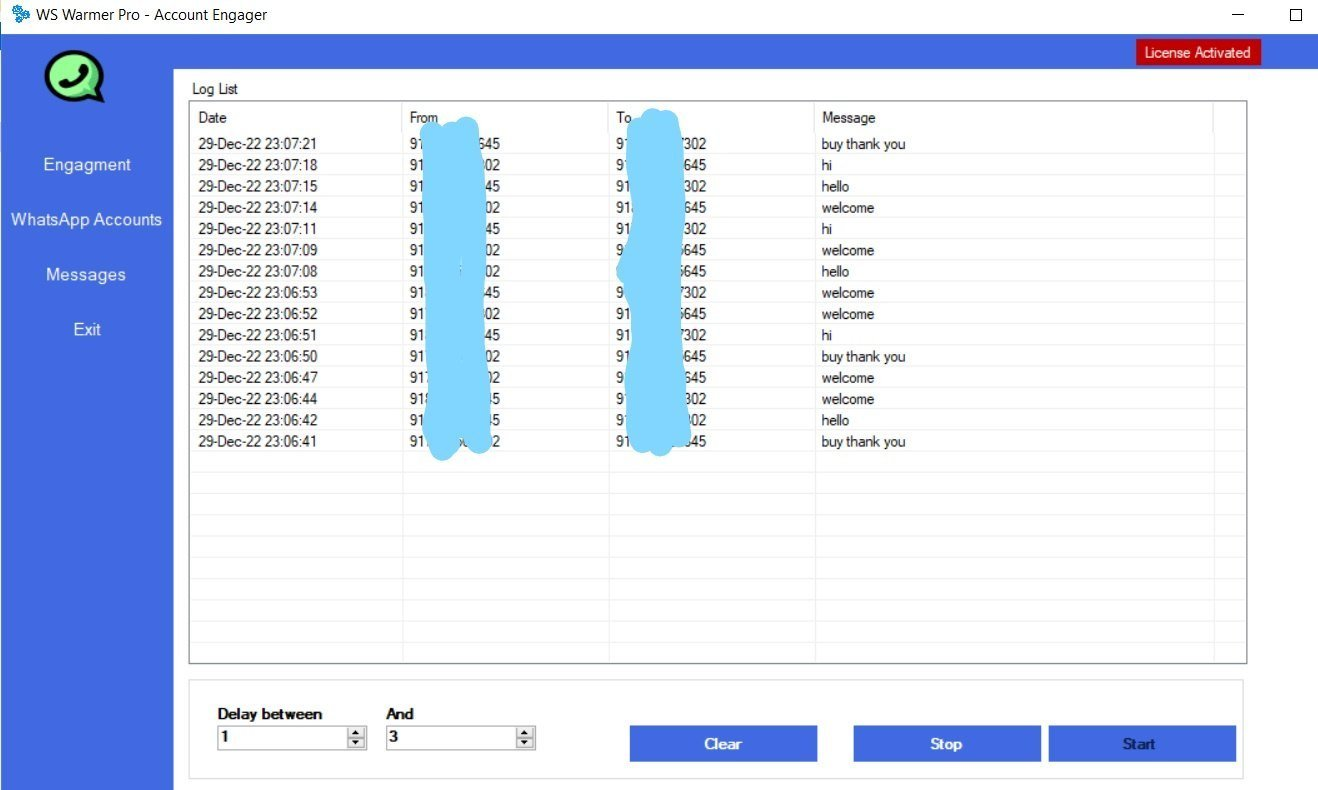
Task: Decrease the 'And' delay value with down arrow
Action: [x=525, y=743]
